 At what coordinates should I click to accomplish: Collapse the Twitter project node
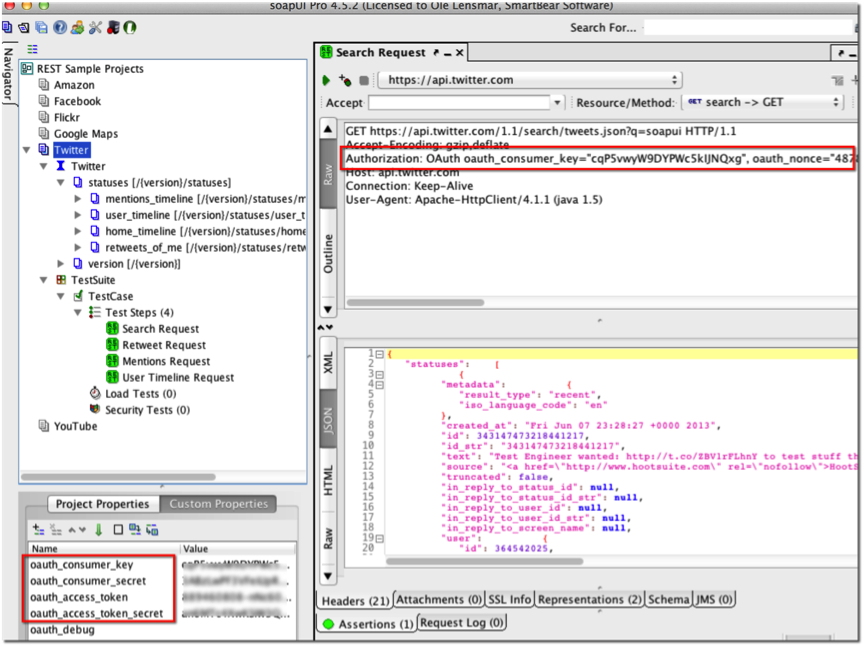(x=26, y=149)
